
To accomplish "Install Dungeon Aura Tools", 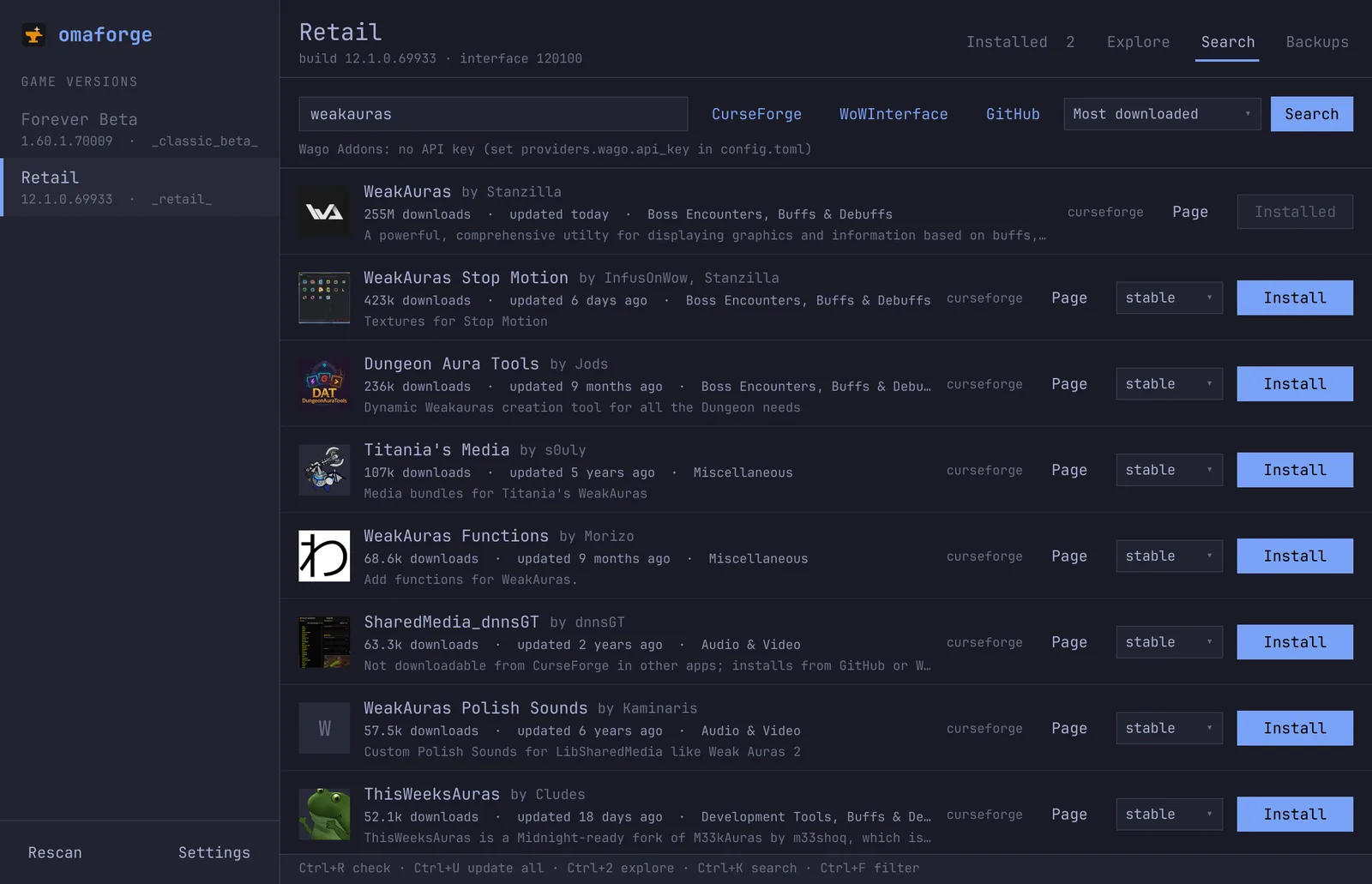I will [1295, 383].
